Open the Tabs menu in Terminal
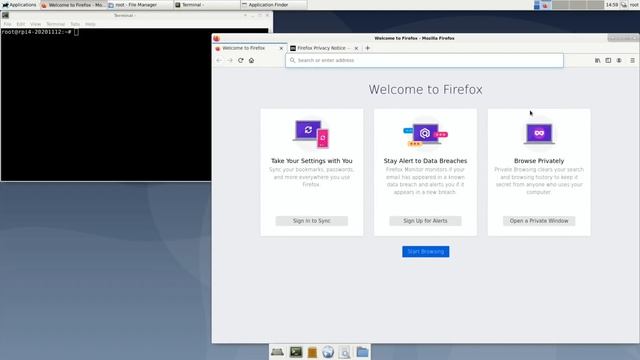 (75, 24)
